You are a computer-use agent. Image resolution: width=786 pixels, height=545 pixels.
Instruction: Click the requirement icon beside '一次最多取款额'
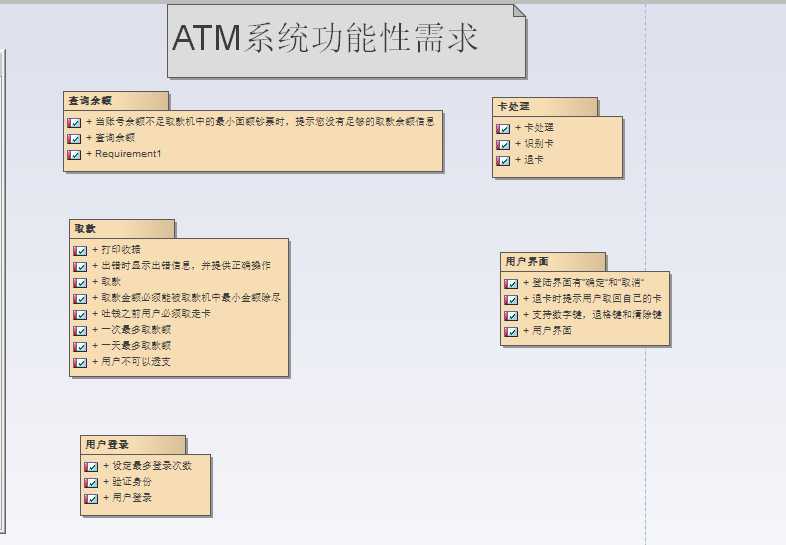click(x=80, y=330)
